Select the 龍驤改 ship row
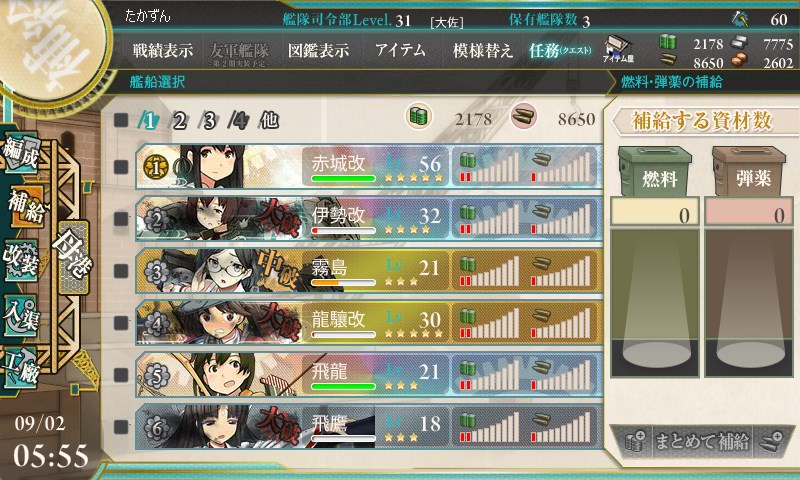 [369, 322]
